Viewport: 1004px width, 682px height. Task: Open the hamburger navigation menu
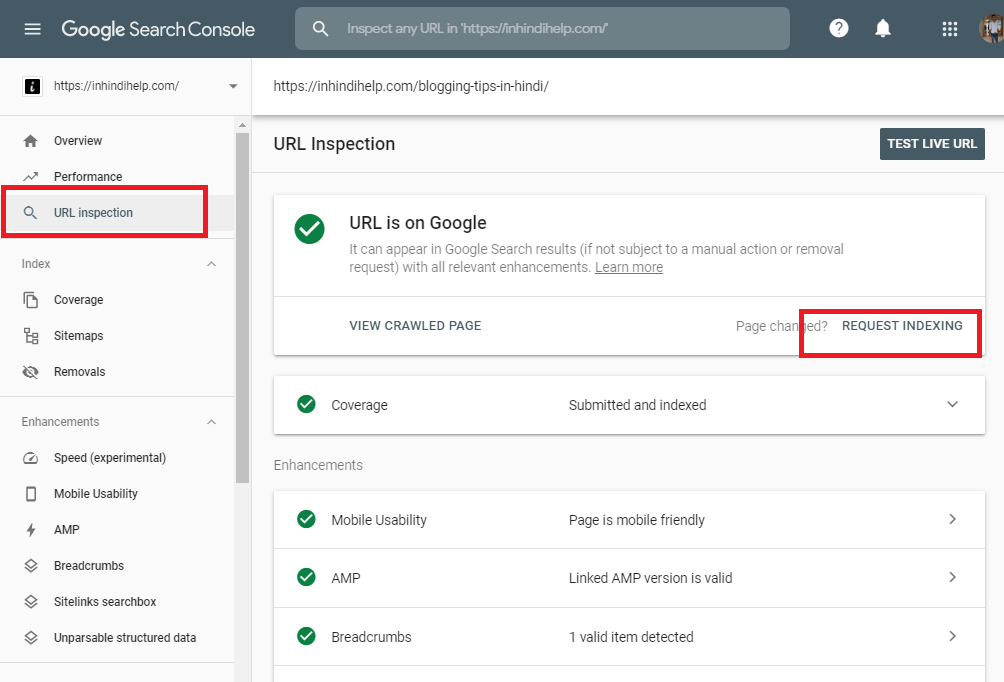pyautogui.click(x=32, y=29)
